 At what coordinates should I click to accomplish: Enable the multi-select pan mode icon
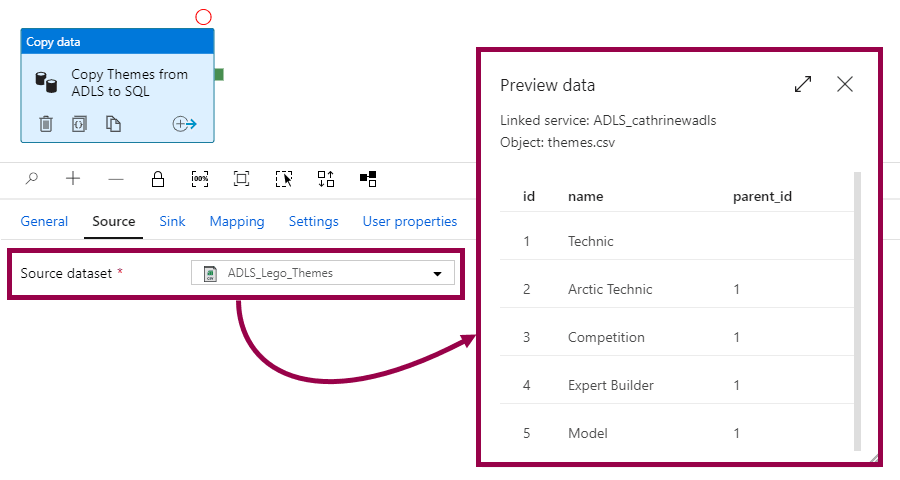point(284,179)
